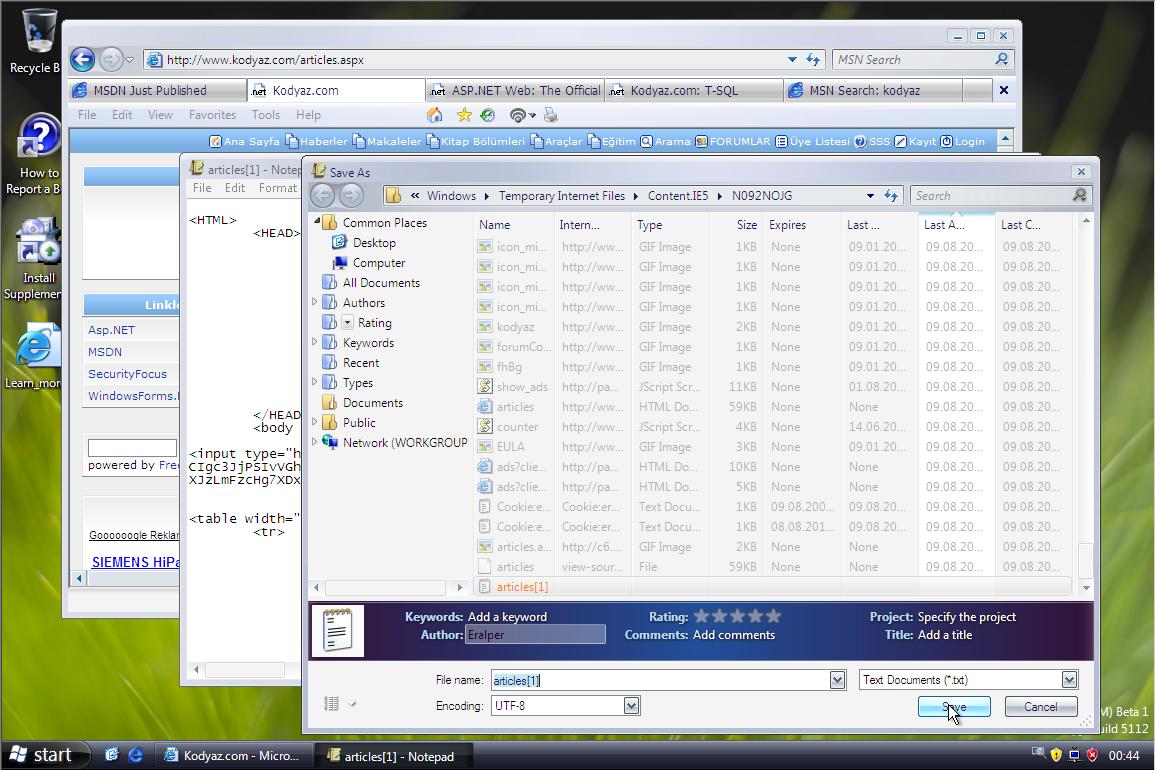The height and width of the screenshot is (770, 1155).
Task: Click the Save button
Action: coord(953,707)
